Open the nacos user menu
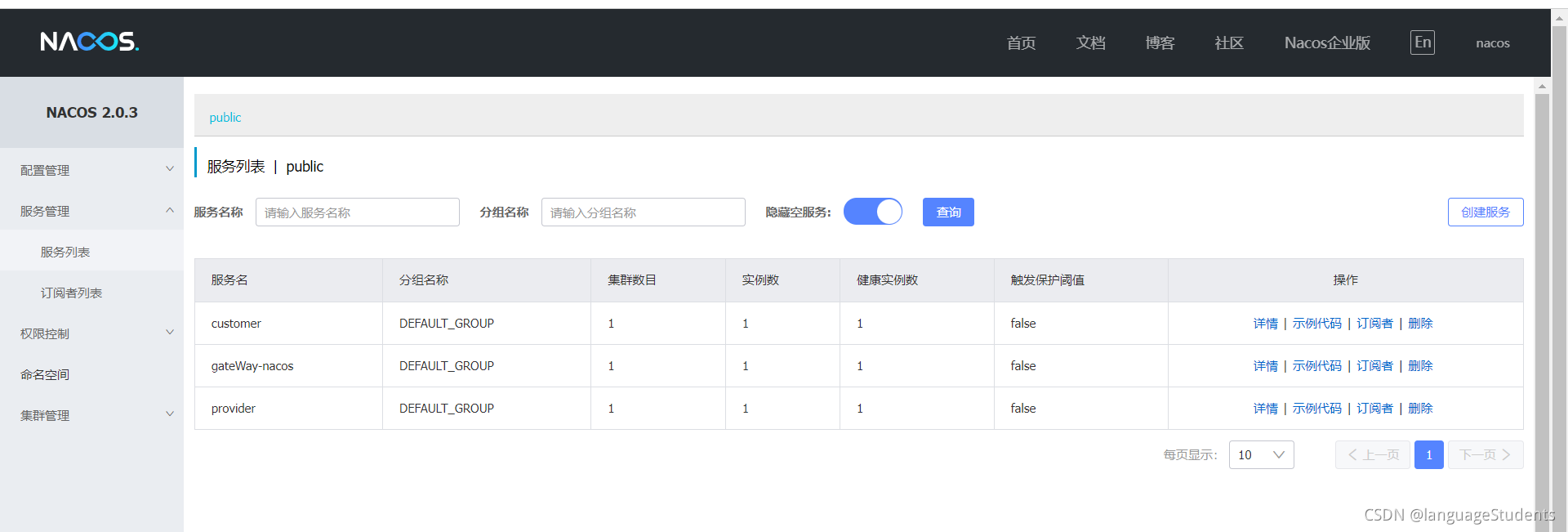 1493,43
